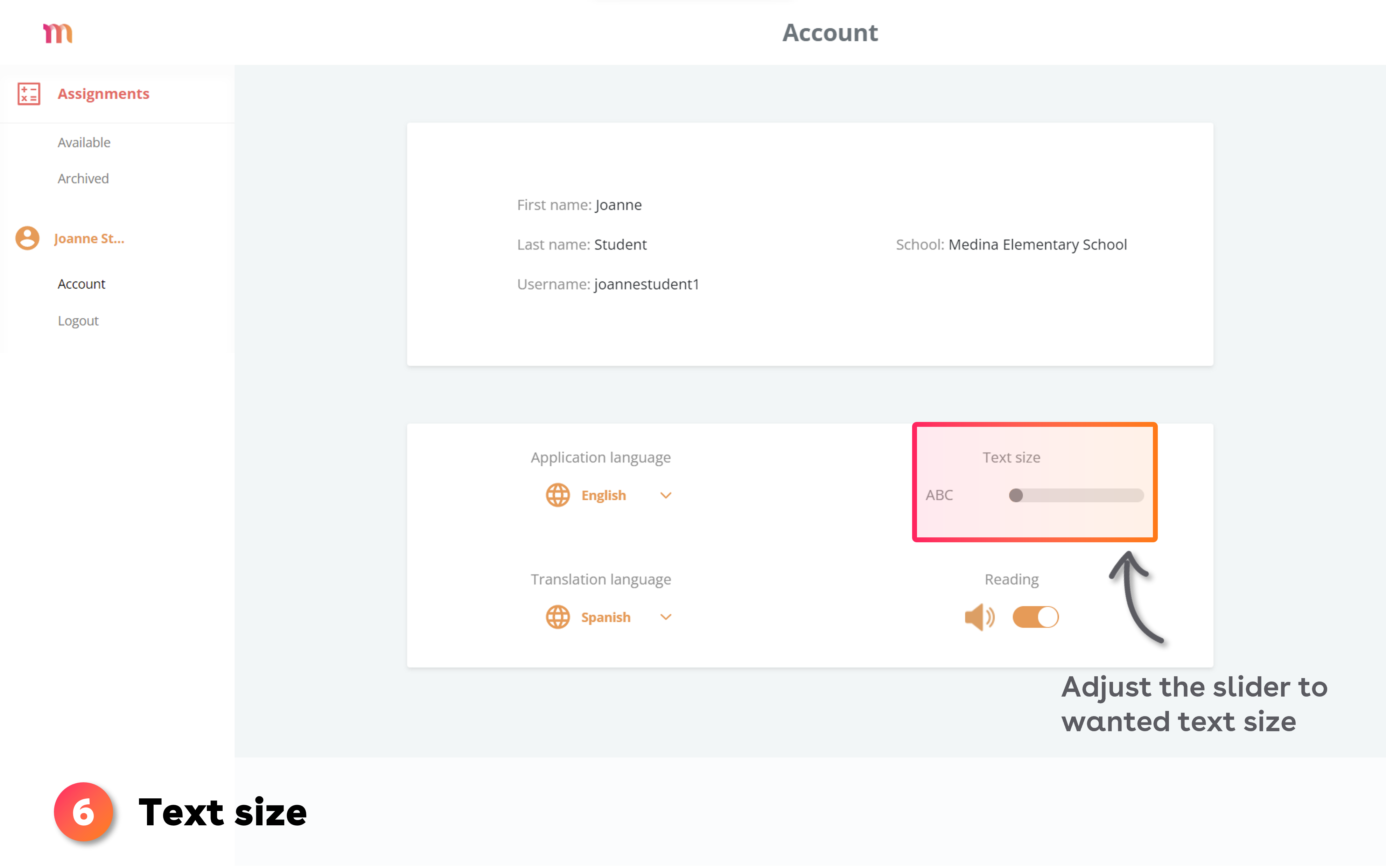The height and width of the screenshot is (868, 1386).
Task: Open the Spanish translation language selector
Action: coord(606,617)
